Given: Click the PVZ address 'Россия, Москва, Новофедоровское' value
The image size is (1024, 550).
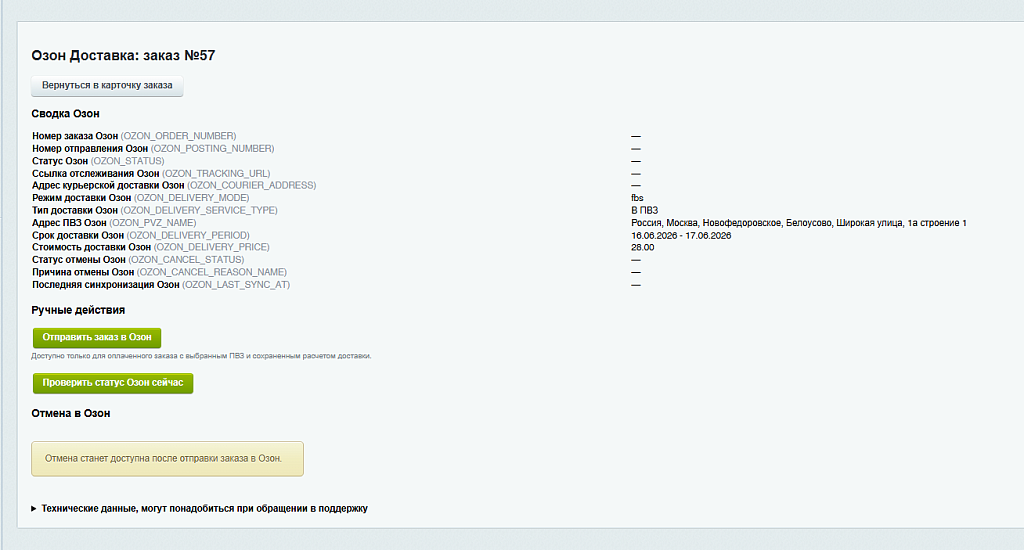Looking at the screenshot, I should 799,223.
